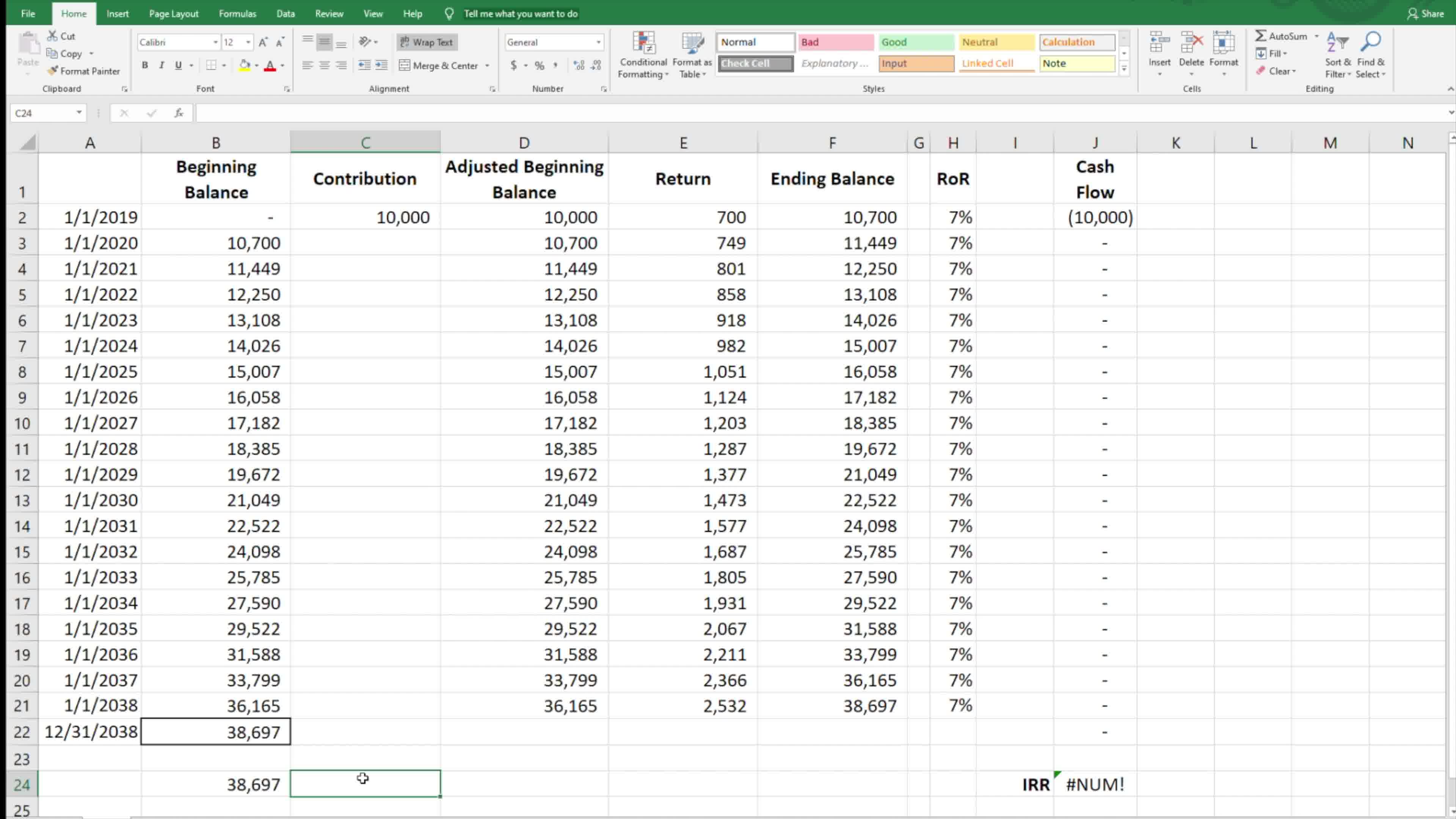Image resolution: width=1456 pixels, height=819 pixels.
Task: Toggle Bold formatting
Action: (x=145, y=65)
